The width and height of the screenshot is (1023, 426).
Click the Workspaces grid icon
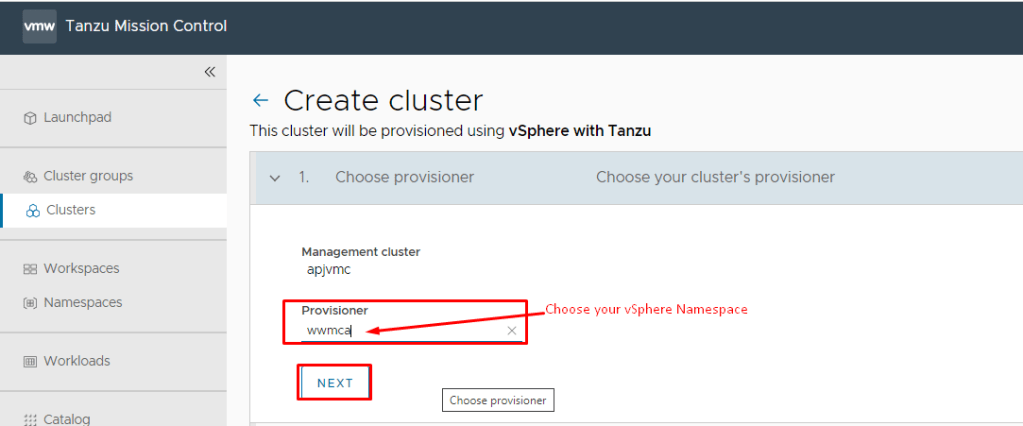click(x=30, y=269)
